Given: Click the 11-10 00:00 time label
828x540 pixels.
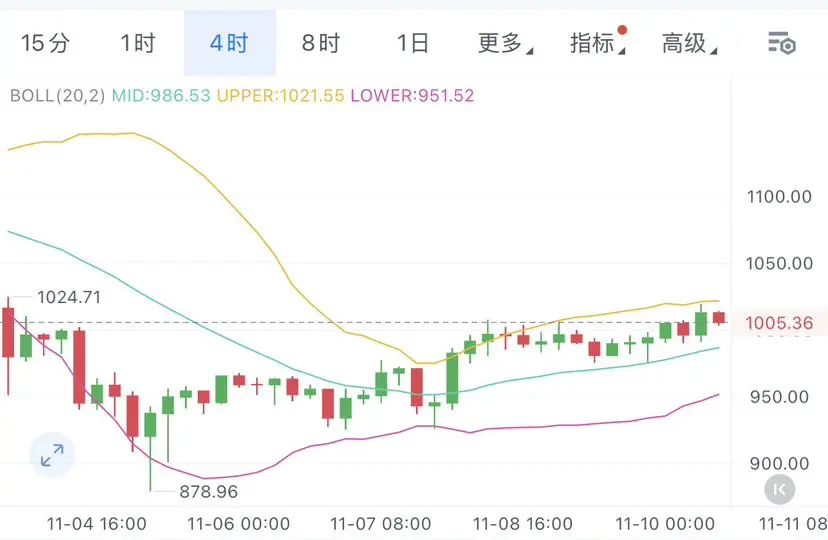Looking at the screenshot, I should pos(665,524).
